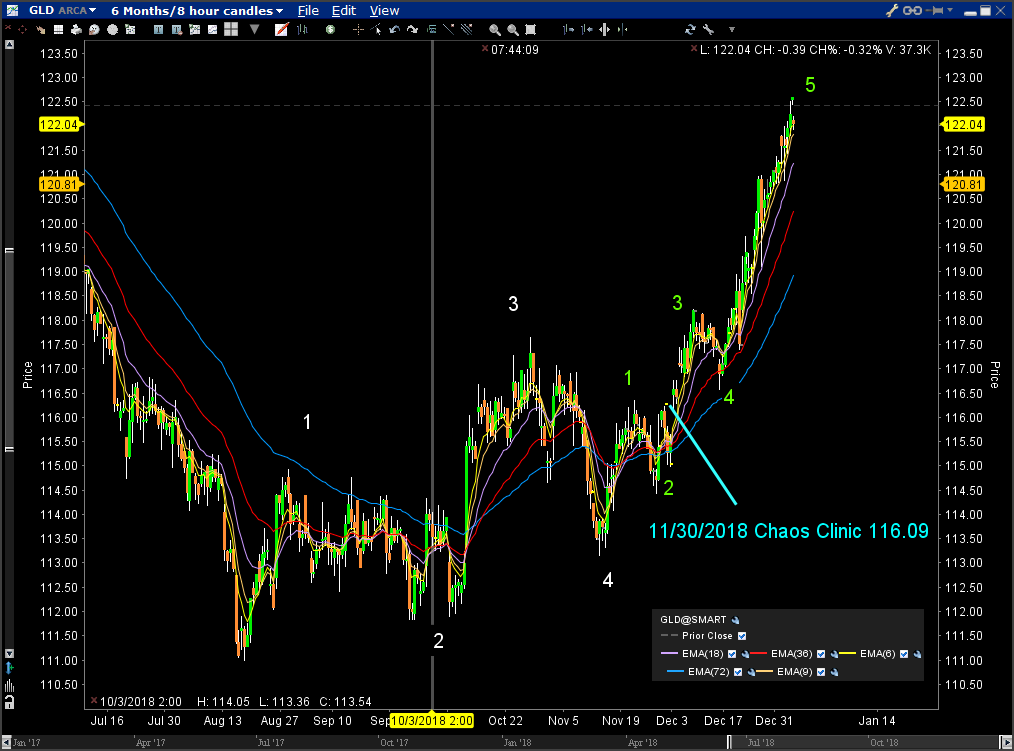
Task: Click the shift chart right arrow icon
Action: pos(568,30)
